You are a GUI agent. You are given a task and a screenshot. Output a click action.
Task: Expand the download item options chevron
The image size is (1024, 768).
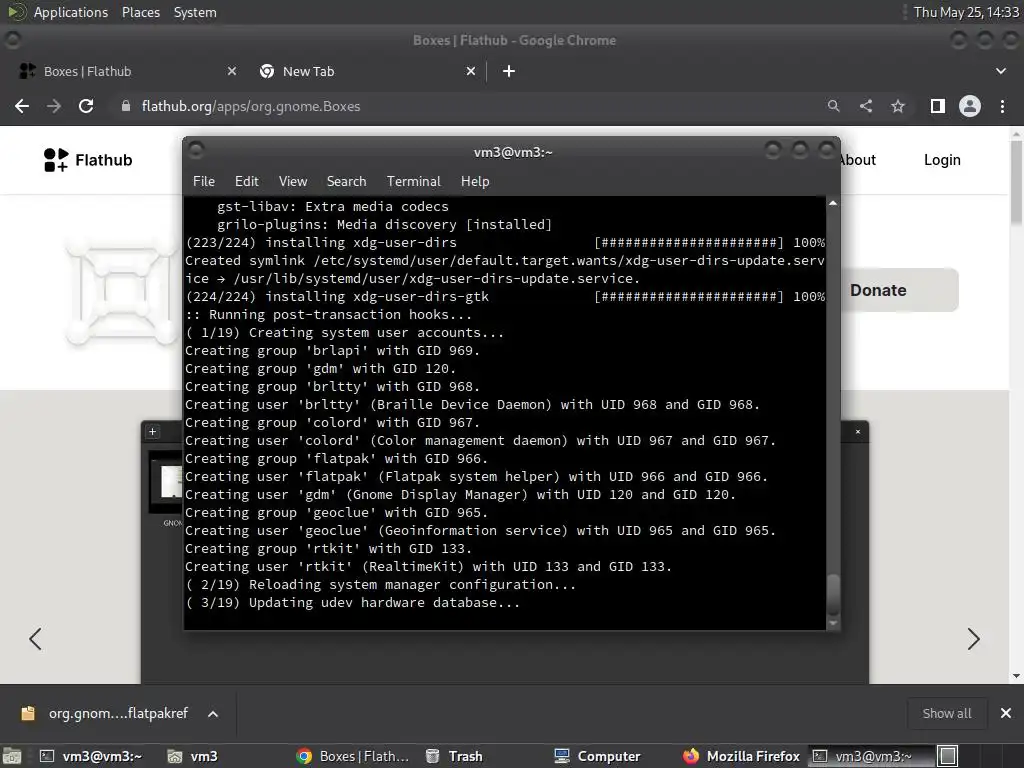point(213,714)
